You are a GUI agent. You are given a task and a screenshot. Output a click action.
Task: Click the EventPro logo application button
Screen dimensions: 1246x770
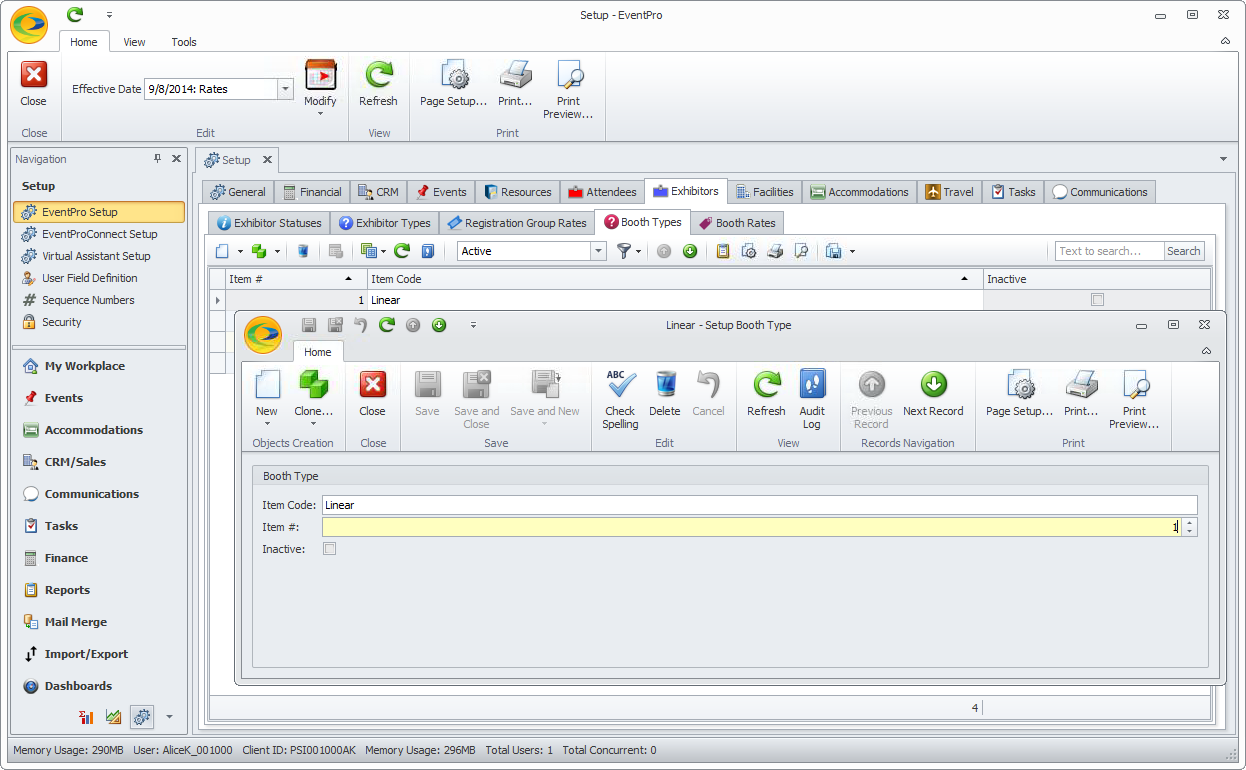coord(29,25)
